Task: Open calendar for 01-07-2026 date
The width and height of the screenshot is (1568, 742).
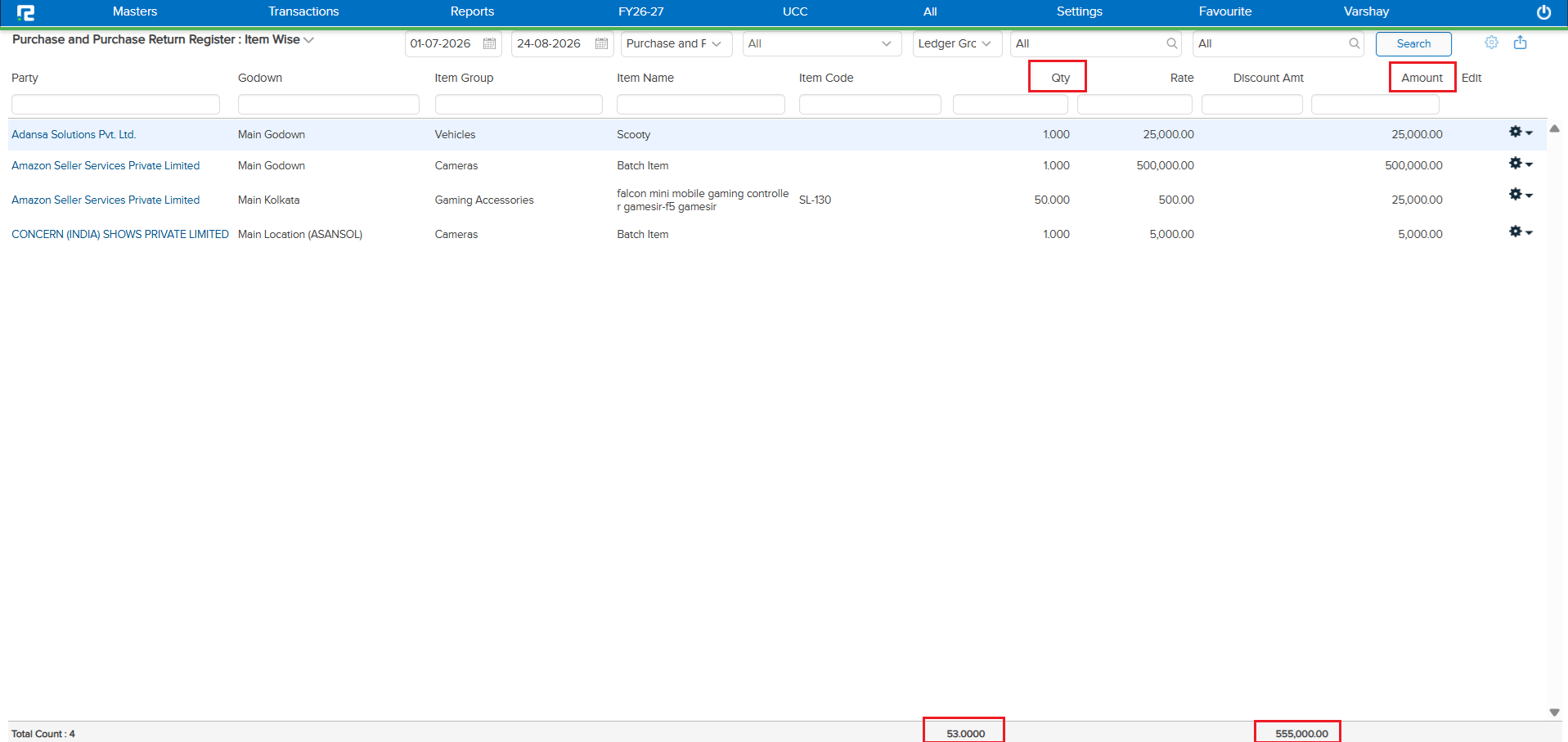Action: [x=489, y=43]
